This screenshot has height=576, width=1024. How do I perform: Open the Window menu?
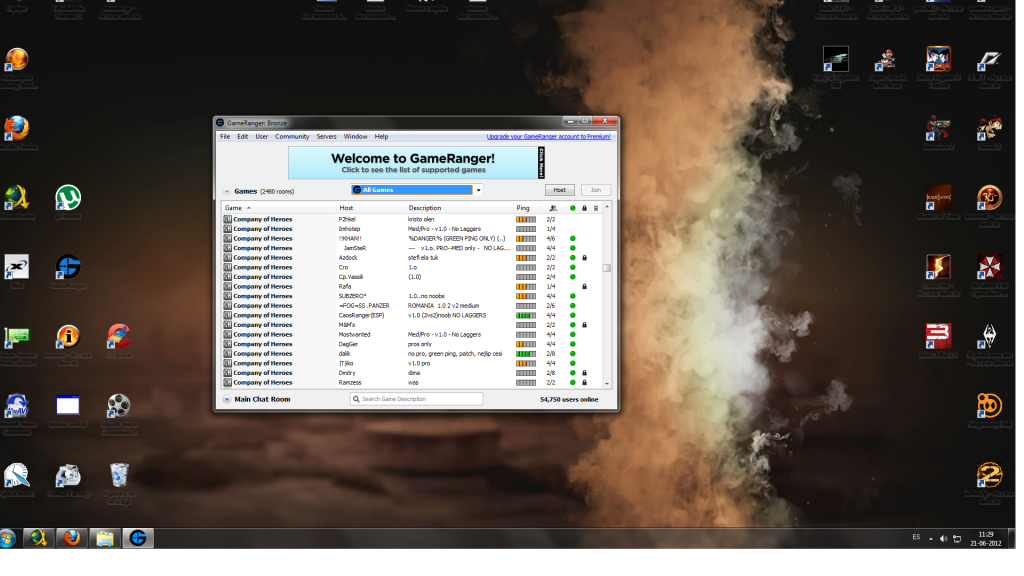coord(355,136)
